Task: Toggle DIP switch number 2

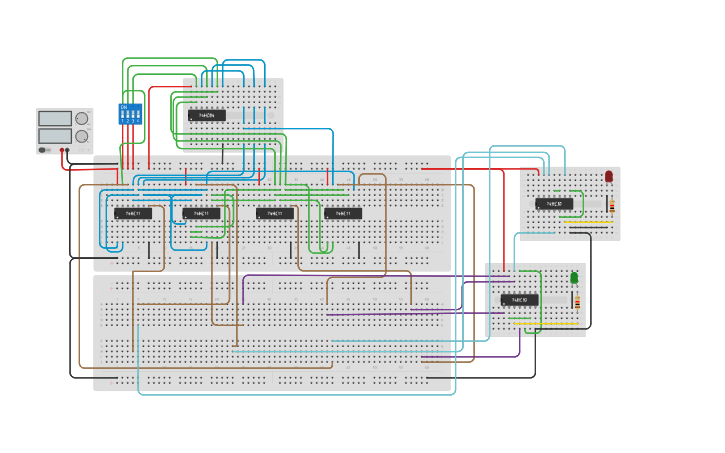Action: [x=128, y=115]
